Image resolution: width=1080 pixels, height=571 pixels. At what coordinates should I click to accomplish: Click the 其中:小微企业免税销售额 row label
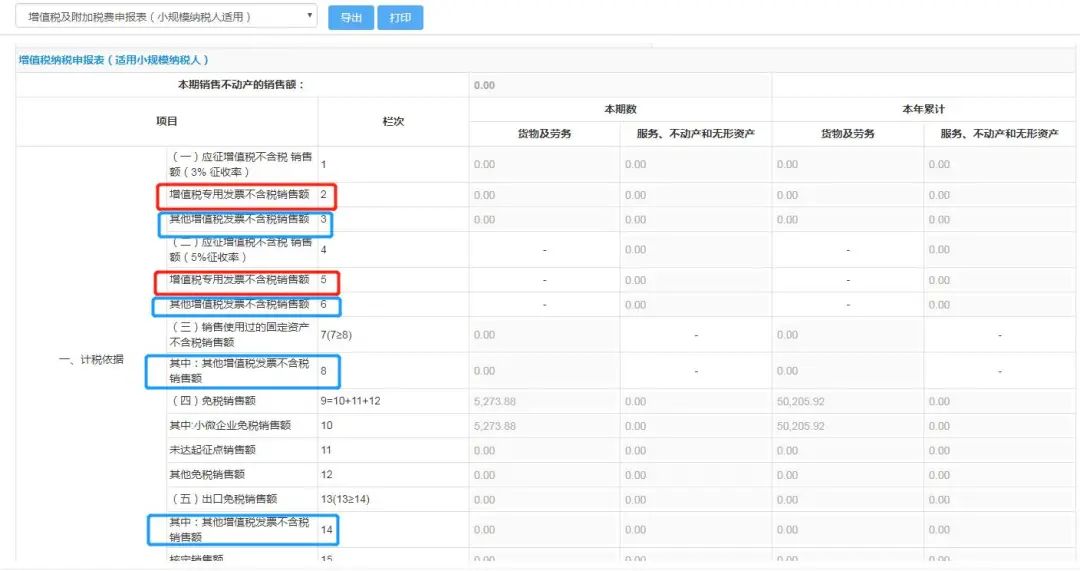click(230, 426)
